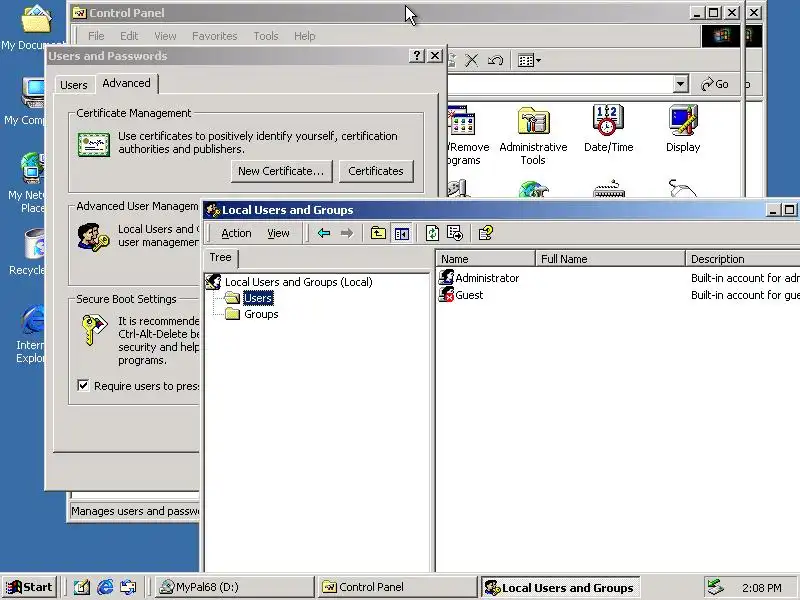Viewport: 800px width, 600px height.
Task: Switch to the Control Panel taskbar button
Action: click(396, 587)
